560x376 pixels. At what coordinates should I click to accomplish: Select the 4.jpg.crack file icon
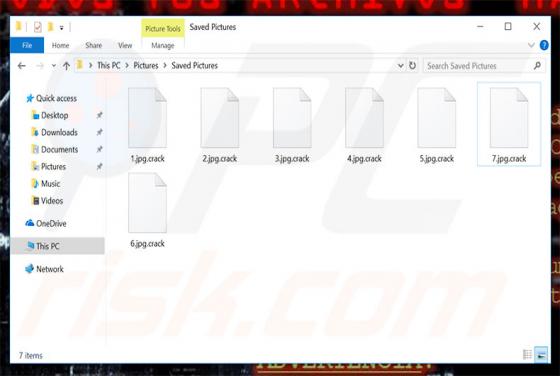point(364,118)
